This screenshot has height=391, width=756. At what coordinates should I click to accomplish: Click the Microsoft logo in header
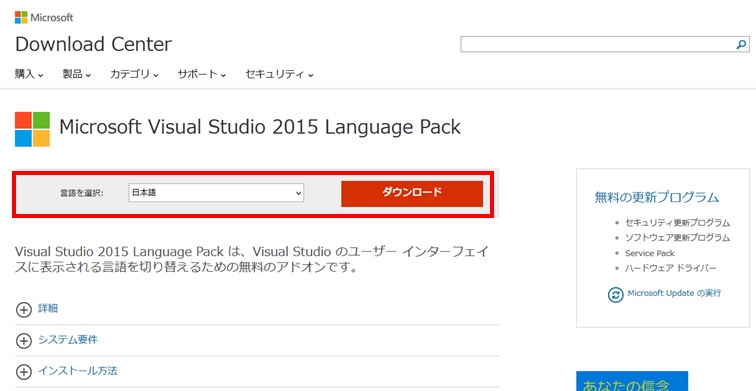[x=44, y=17]
